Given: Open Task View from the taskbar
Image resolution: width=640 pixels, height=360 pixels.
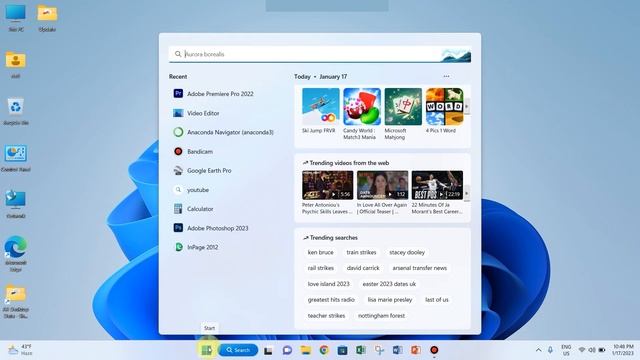Looking at the screenshot, I should point(268,350).
